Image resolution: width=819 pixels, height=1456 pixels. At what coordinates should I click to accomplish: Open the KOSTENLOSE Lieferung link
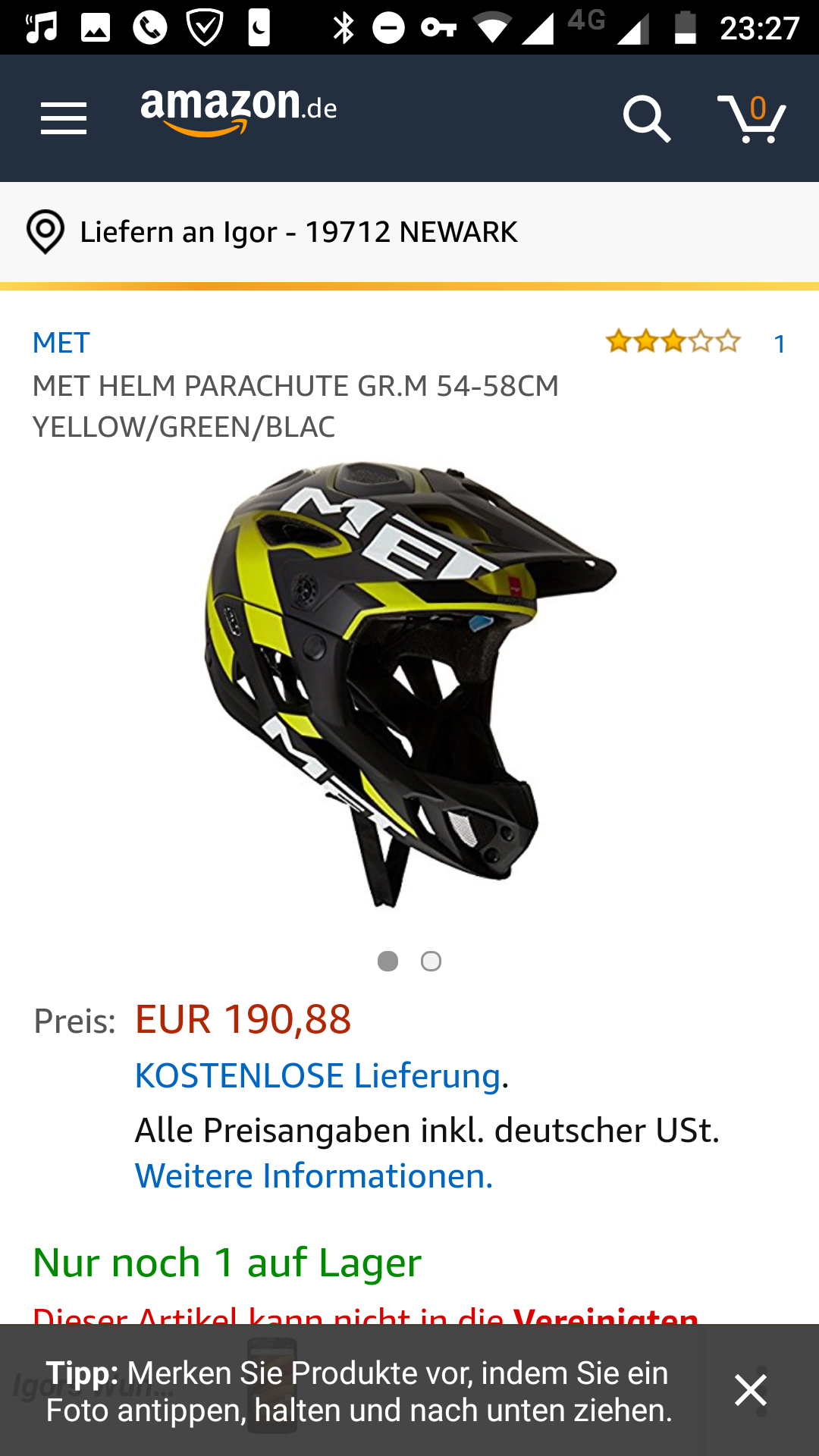tap(318, 1075)
